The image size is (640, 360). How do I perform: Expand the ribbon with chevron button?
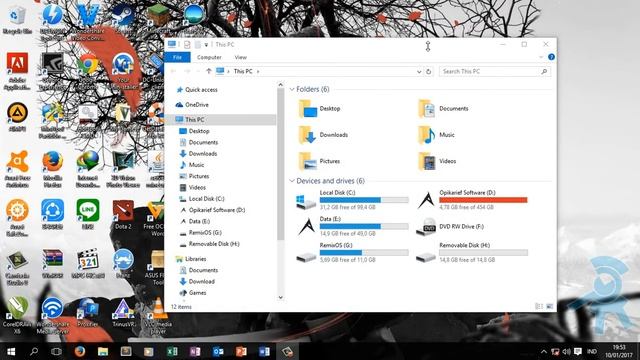[541, 57]
